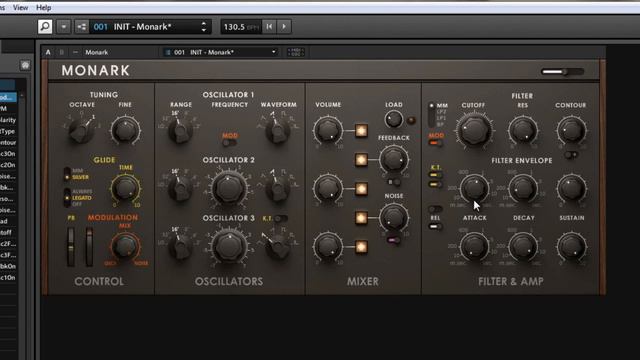This screenshot has width=640, height=360.
Task: Toggle the Oscillator 1 MOD switch
Action: tap(230, 143)
